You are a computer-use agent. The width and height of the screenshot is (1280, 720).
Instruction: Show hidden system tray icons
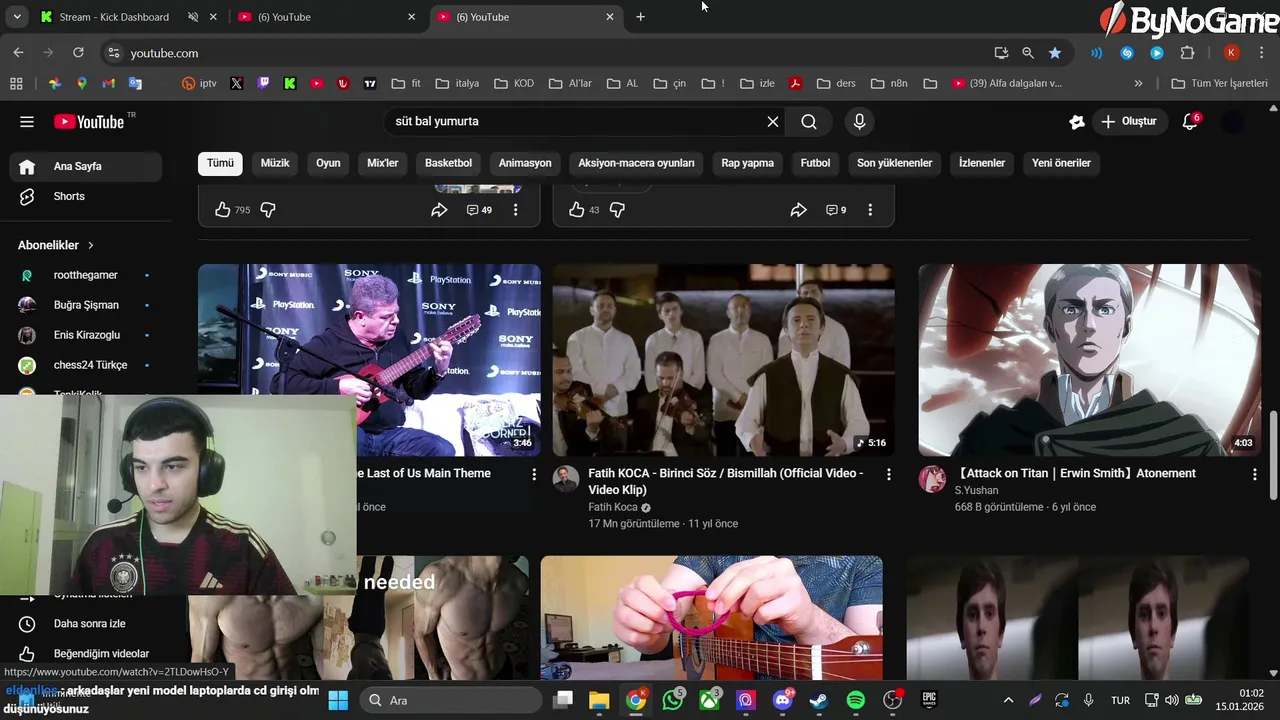1008,700
